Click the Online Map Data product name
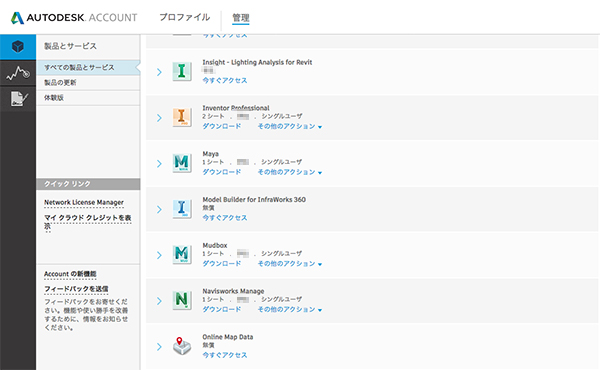This screenshot has height=370, width=600. click(228, 337)
